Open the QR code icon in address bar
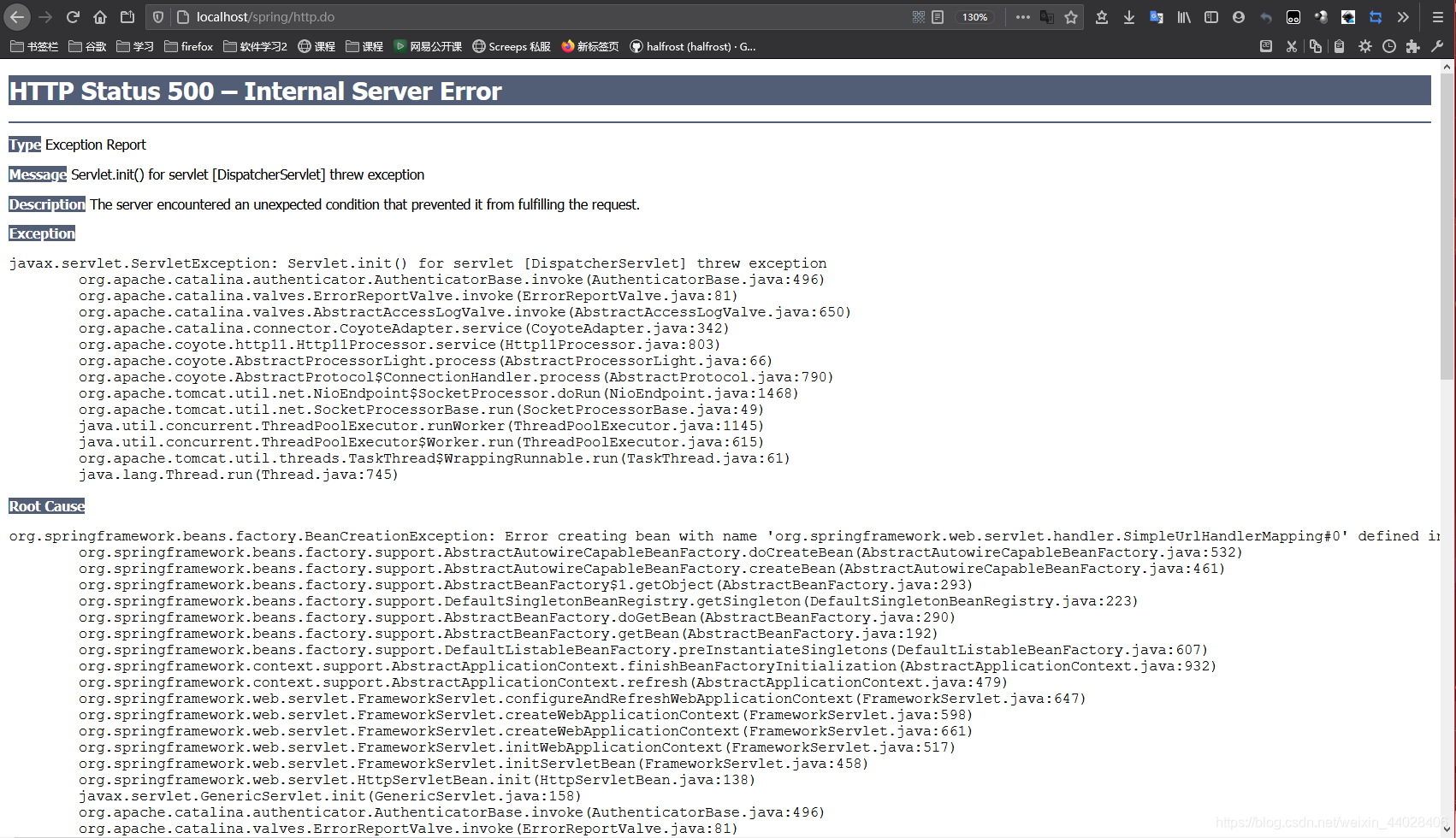Image resolution: width=1456 pixels, height=838 pixels. coord(919,17)
